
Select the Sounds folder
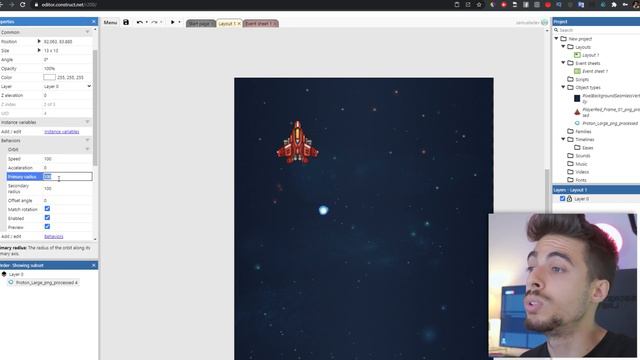pyautogui.click(x=582, y=156)
